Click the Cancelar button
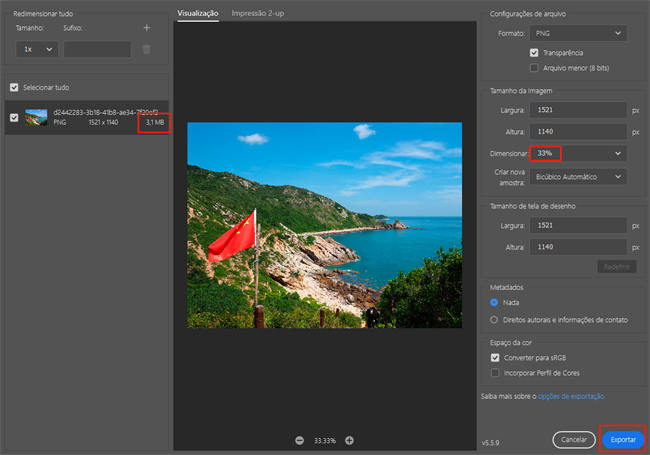 574,440
